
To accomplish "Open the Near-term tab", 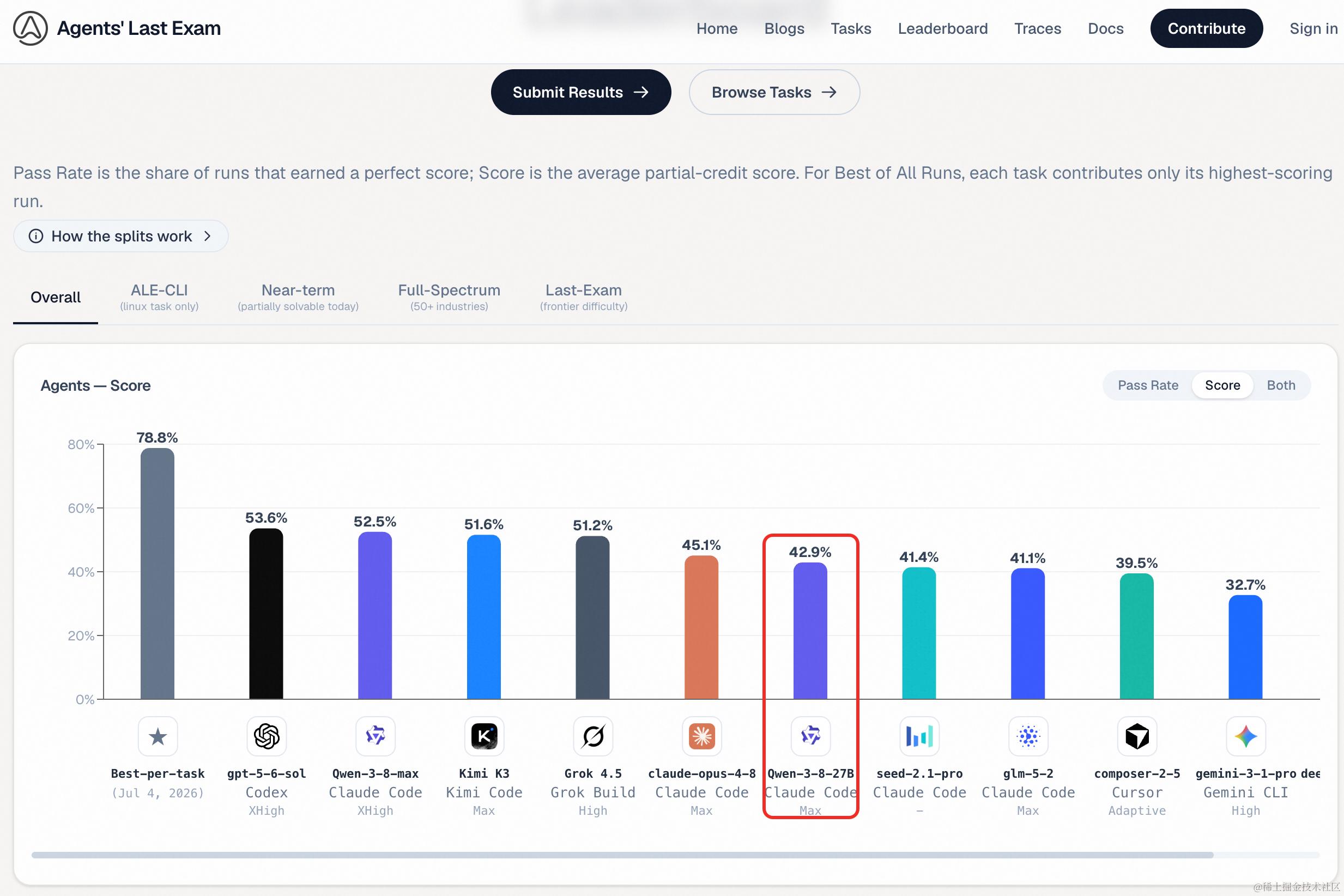I will [x=298, y=298].
